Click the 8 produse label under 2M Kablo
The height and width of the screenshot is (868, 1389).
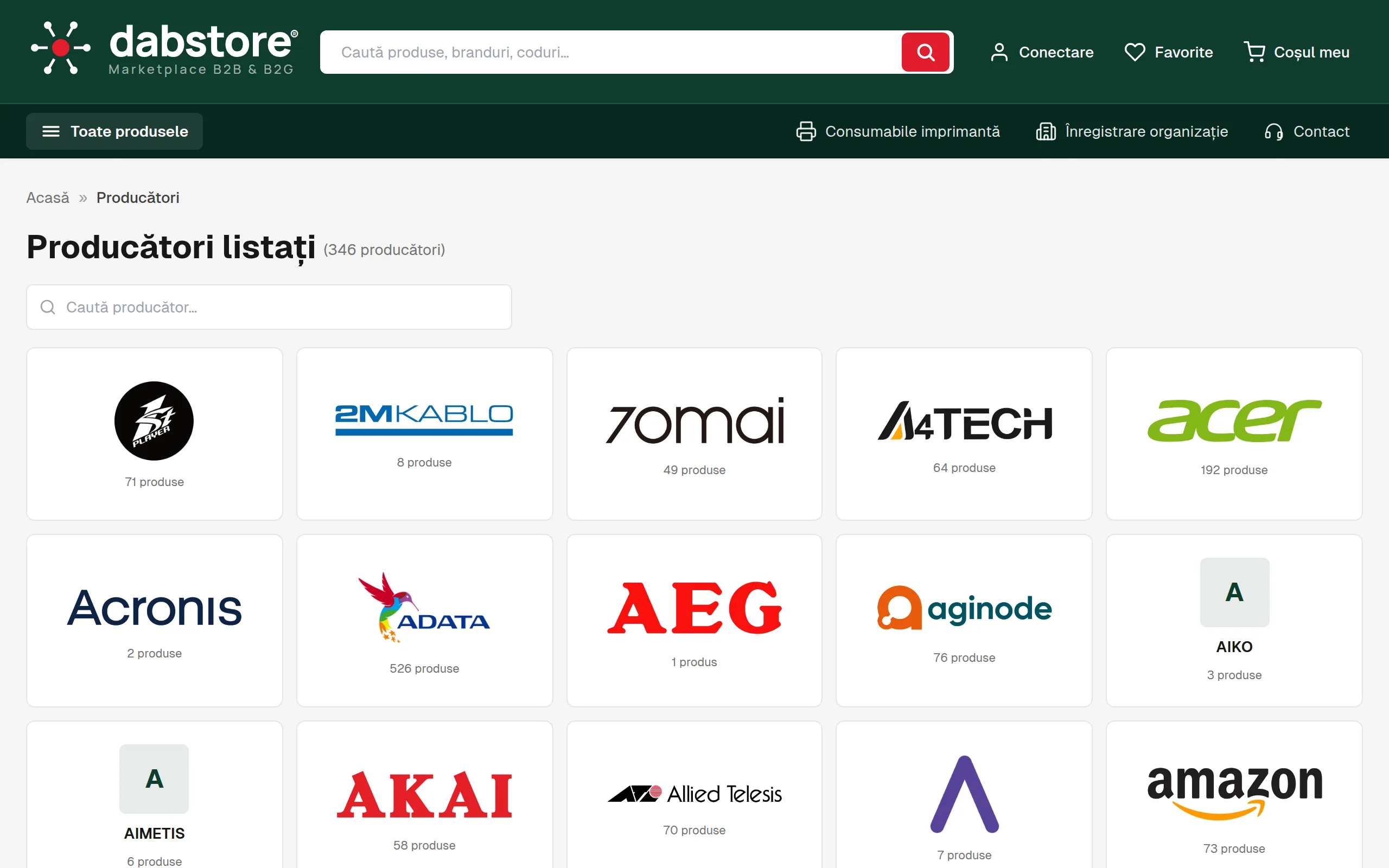pos(424,462)
